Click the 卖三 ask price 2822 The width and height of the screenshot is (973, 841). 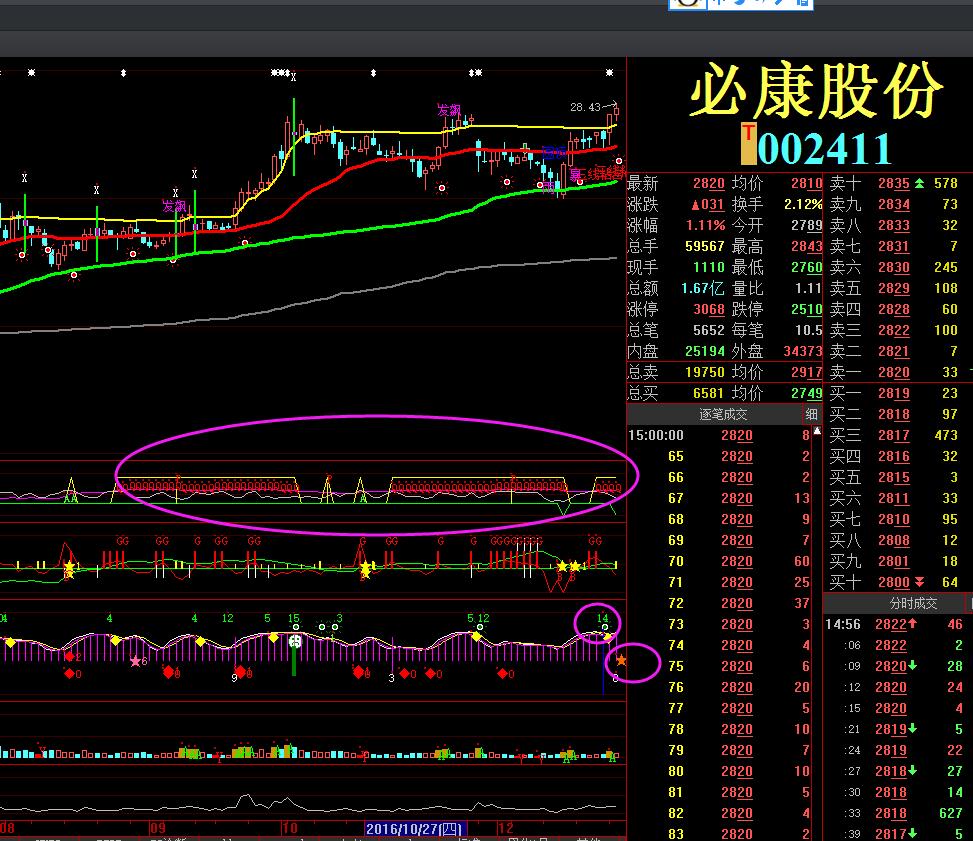coord(894,330)
